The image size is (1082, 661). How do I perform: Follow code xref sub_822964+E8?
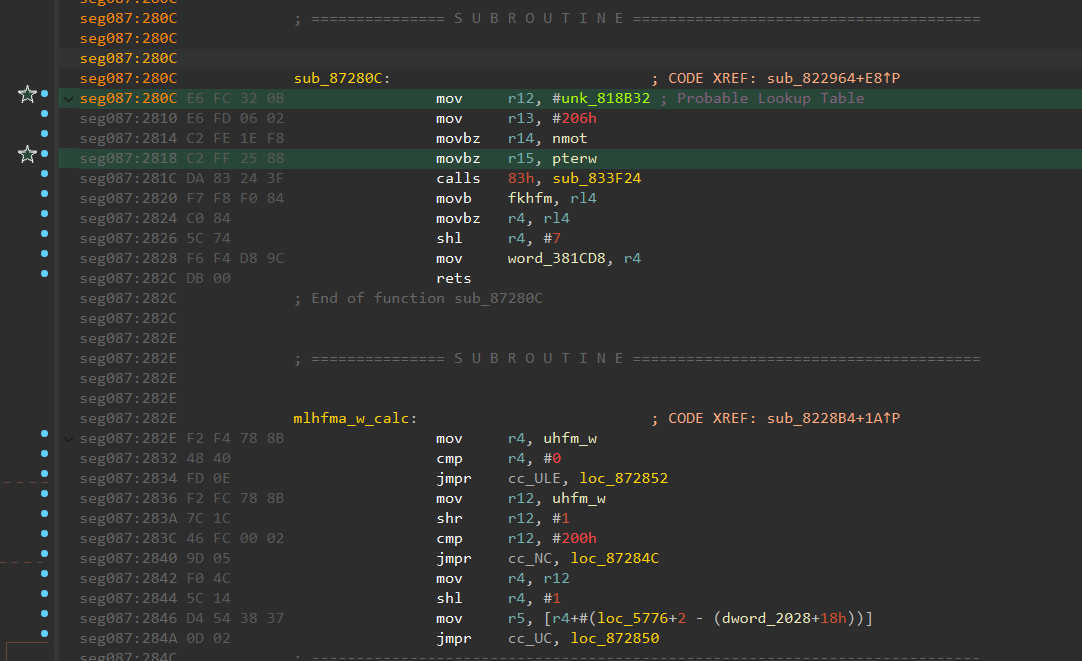tap(834, 78)
